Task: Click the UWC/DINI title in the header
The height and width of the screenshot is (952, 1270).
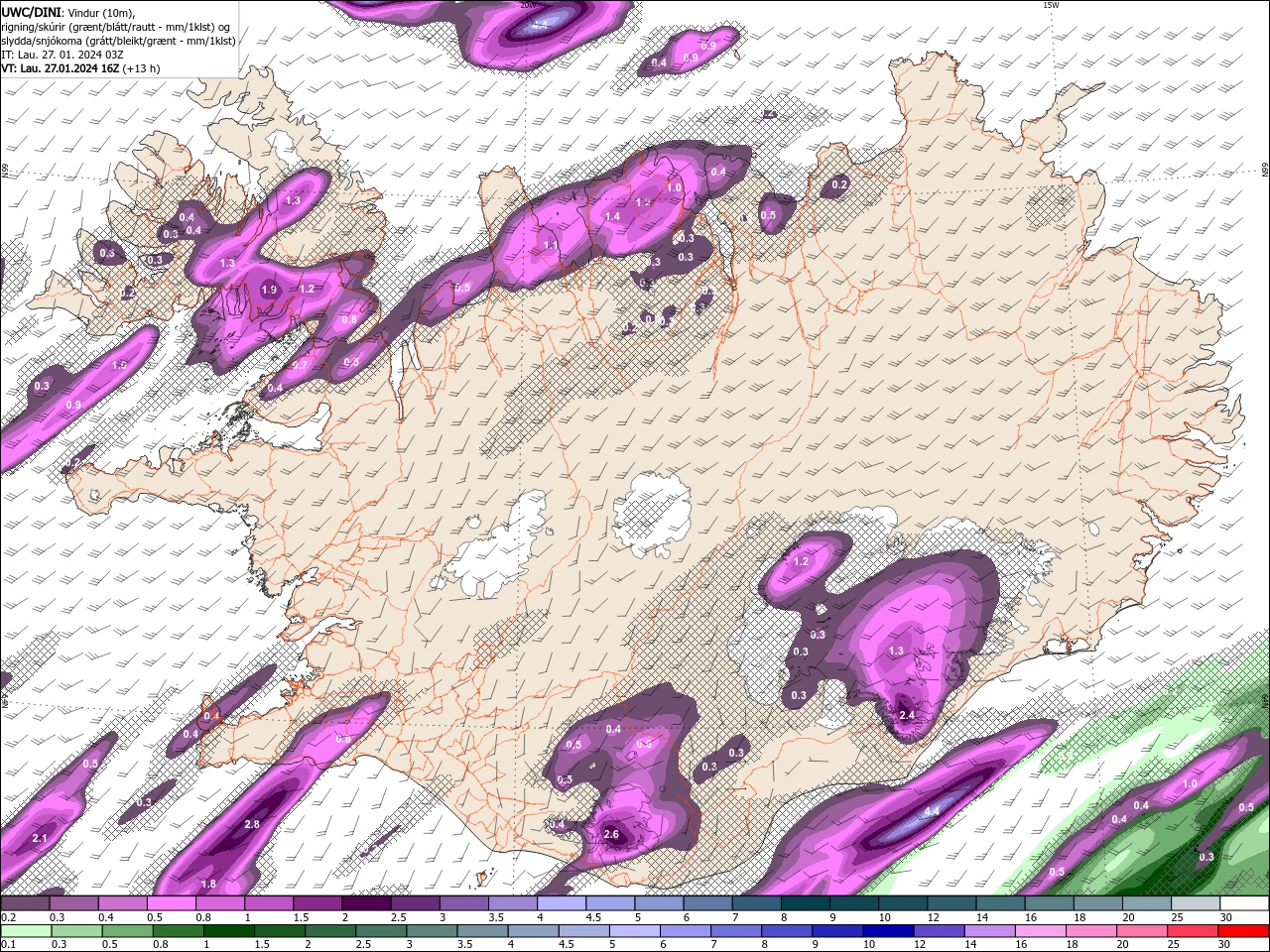Action: click(31, 12)
